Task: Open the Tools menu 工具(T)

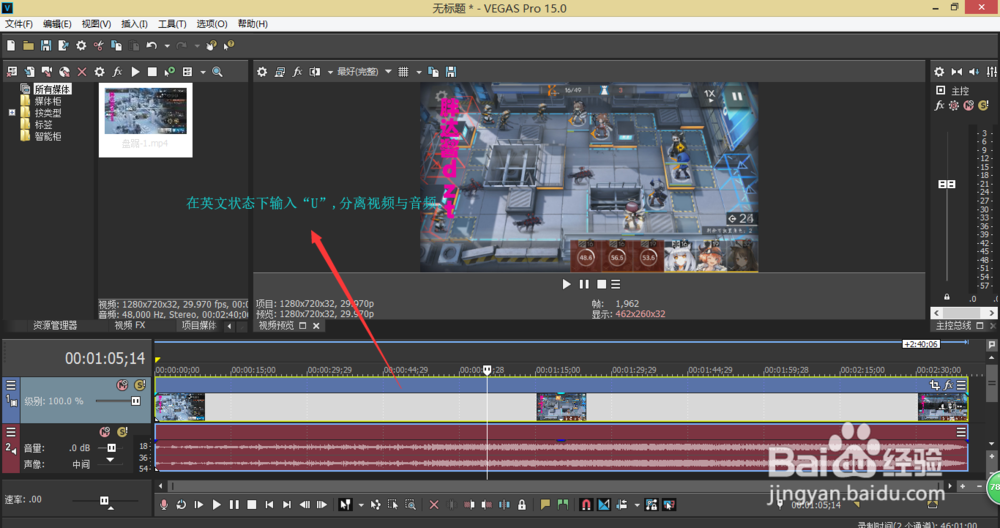Action: tap(172, 24)
